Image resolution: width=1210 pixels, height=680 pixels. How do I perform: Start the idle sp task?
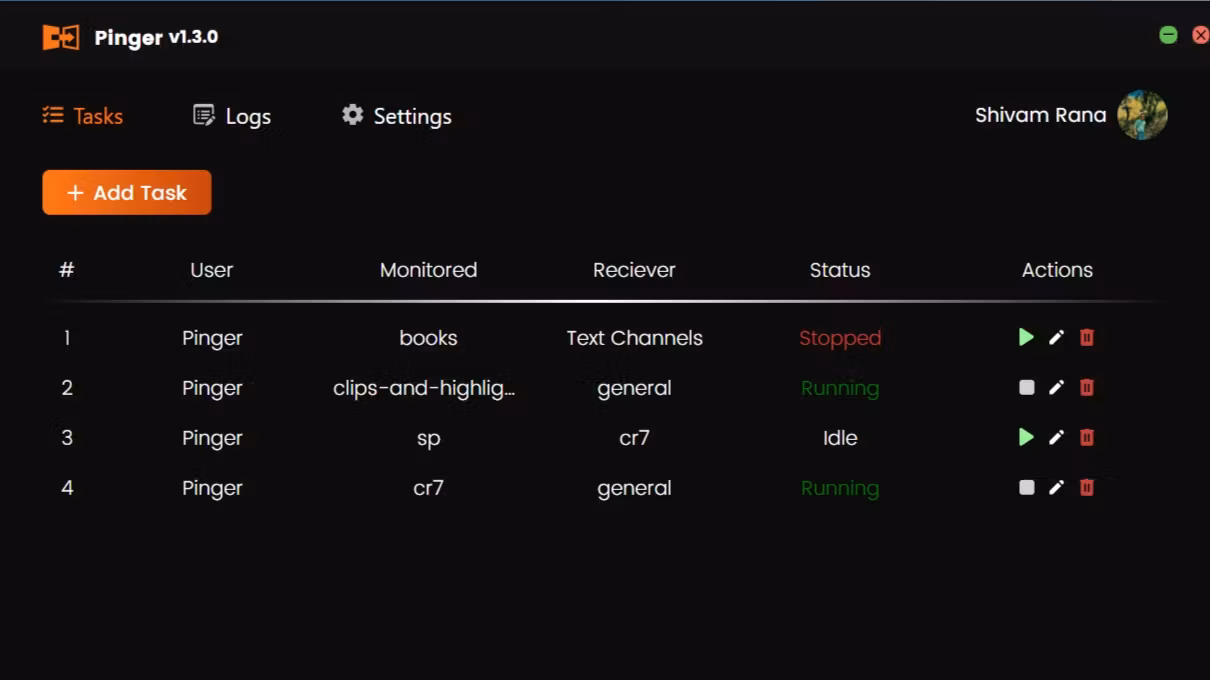[x=1026, y=438]
